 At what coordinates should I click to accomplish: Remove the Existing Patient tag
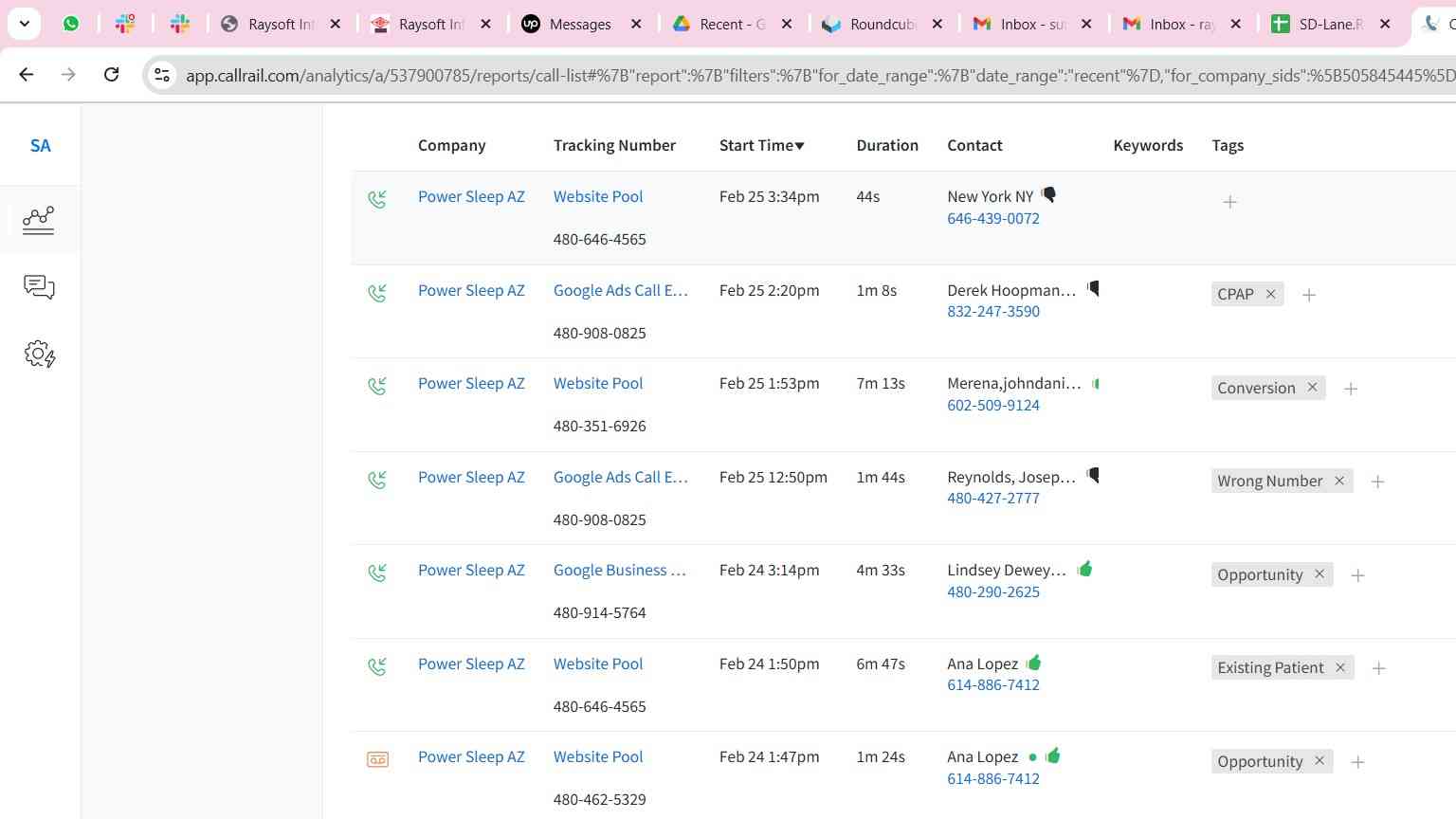(1340, 667)
